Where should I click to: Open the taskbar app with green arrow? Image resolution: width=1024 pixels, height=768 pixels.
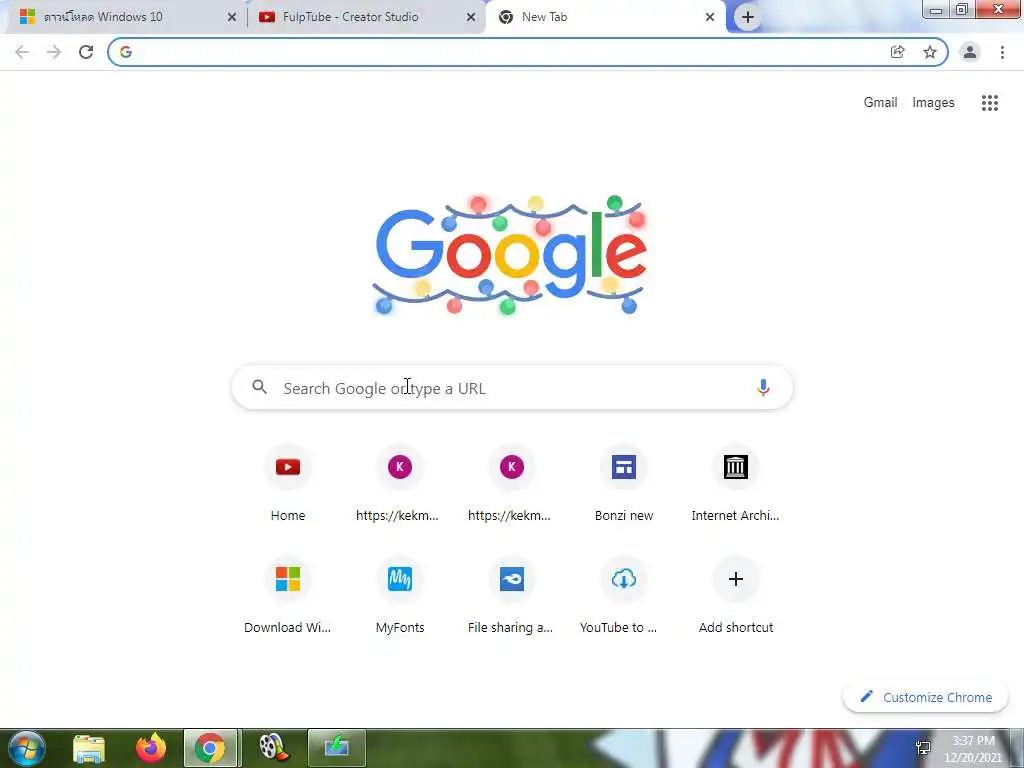[x=337, y=748]
